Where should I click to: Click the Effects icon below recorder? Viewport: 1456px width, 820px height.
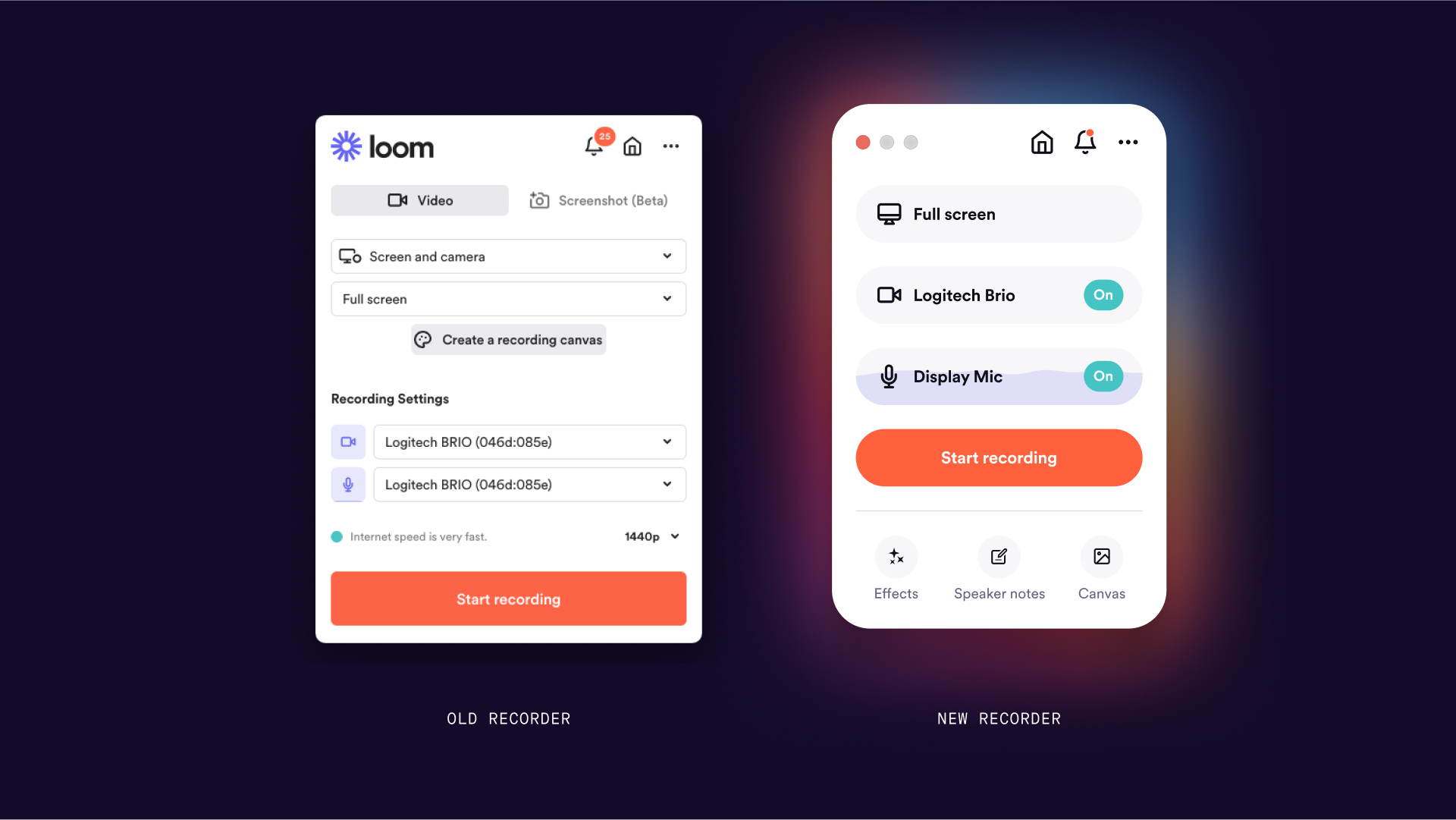(x=897, y=557)
